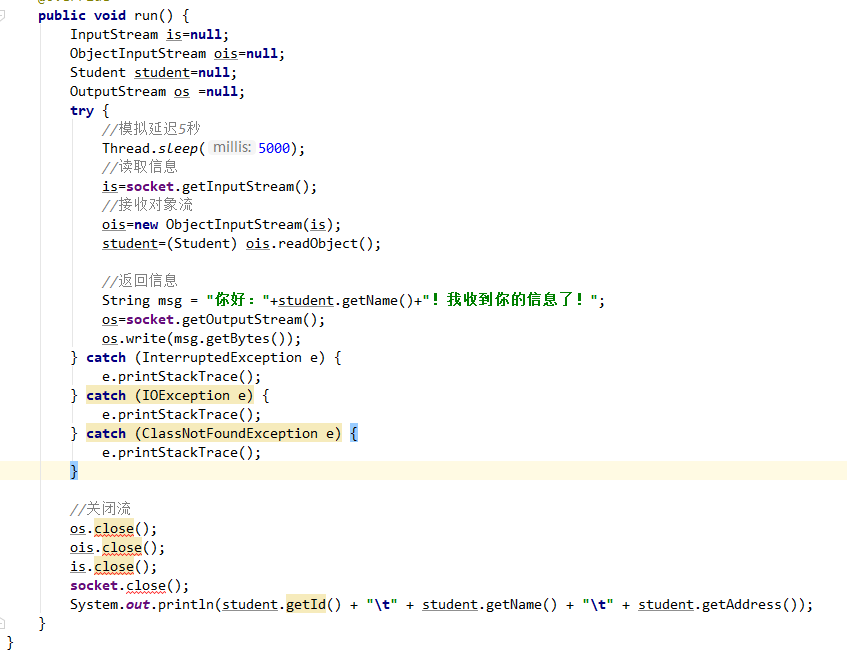Click highlighted 'catch (IOException e)' clause
Screen dimensions: 847x664
point(170,395)
